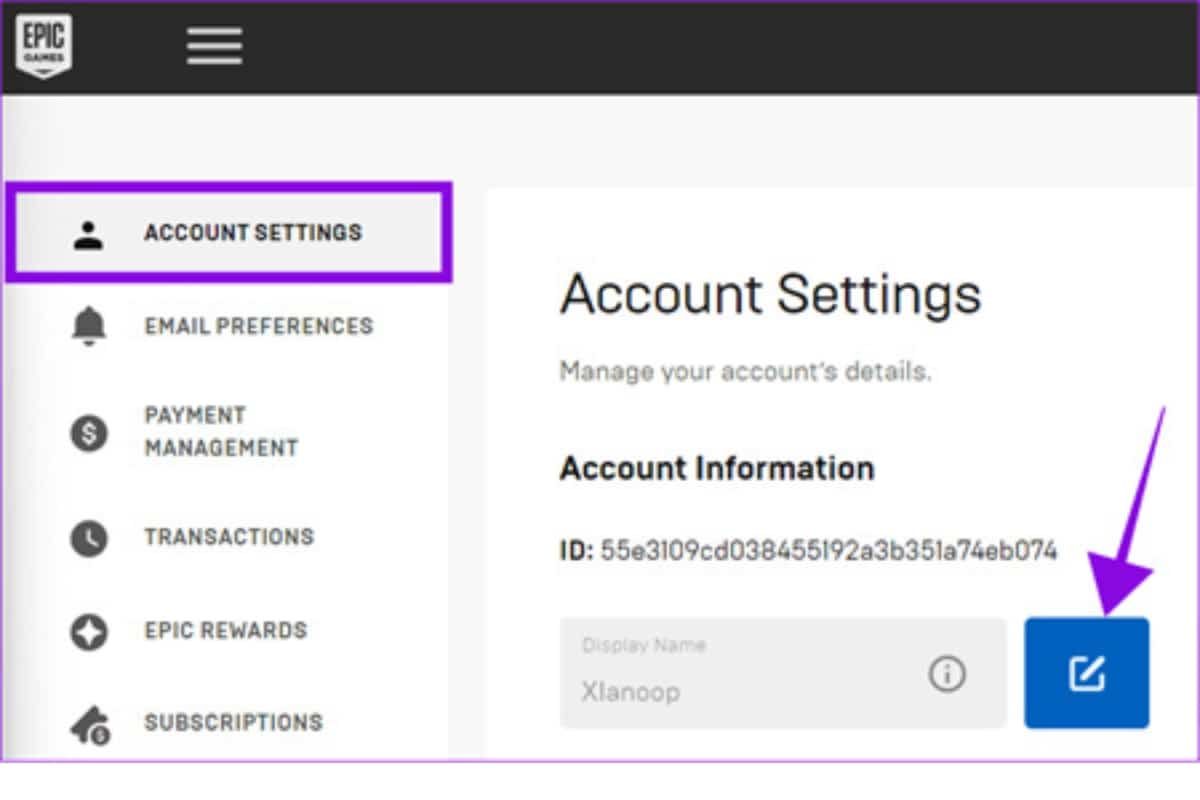The height and width of the screenshot is (800, 1200).
Task: Click the Display Name field
Action: pos(783,673)
